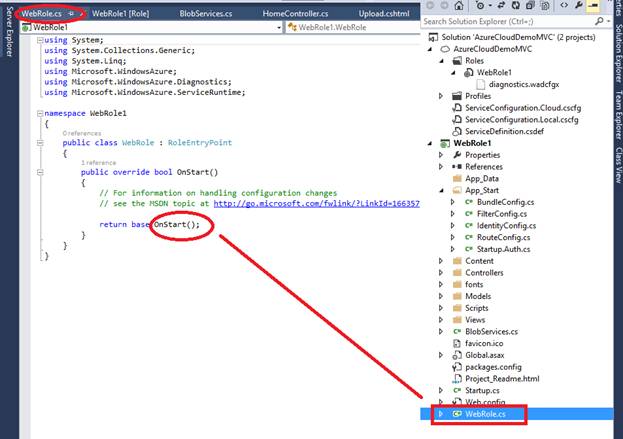This screenshot has height=439, width=623.
Task: Click the Collapse All icon
Action: 530,6
